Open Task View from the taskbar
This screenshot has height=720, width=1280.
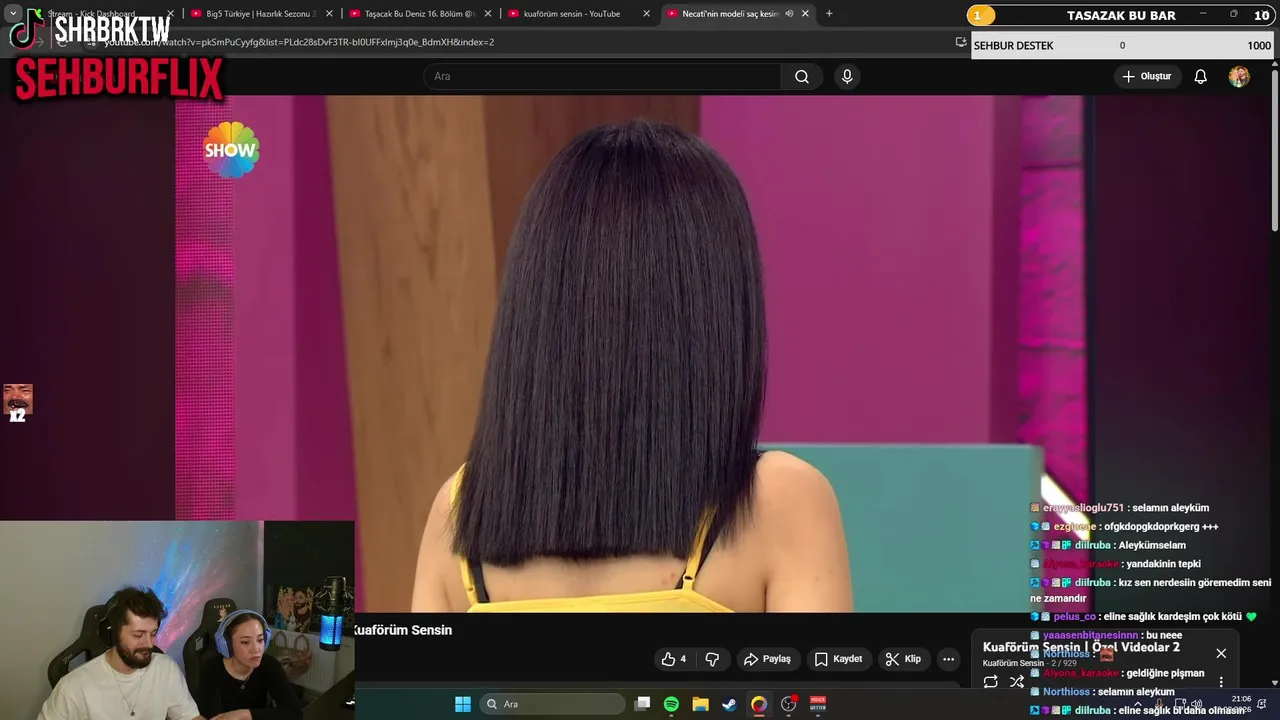point(643,704)
